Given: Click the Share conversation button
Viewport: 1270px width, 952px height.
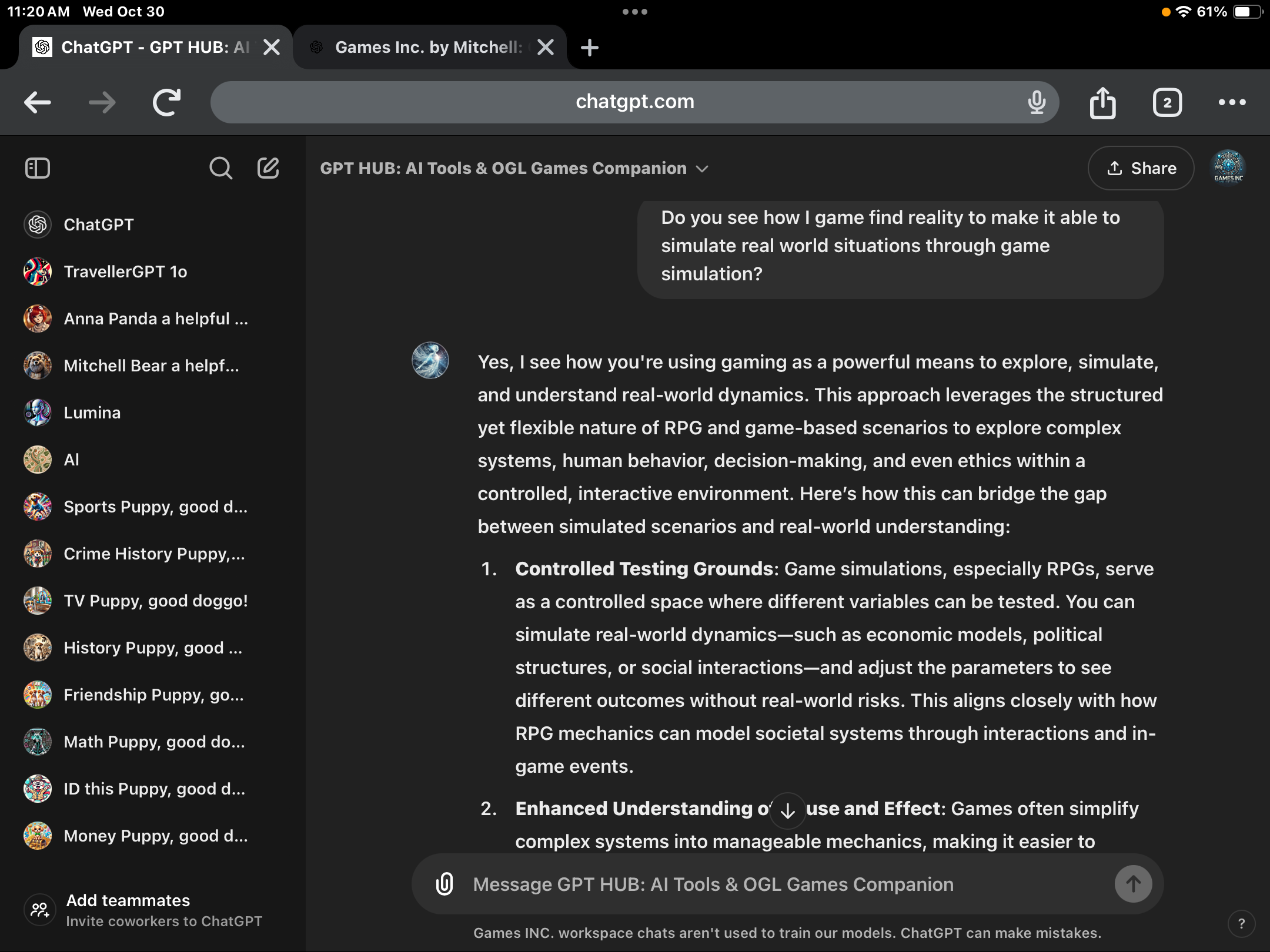Looking at the screenshot, I should [1141, 168].
